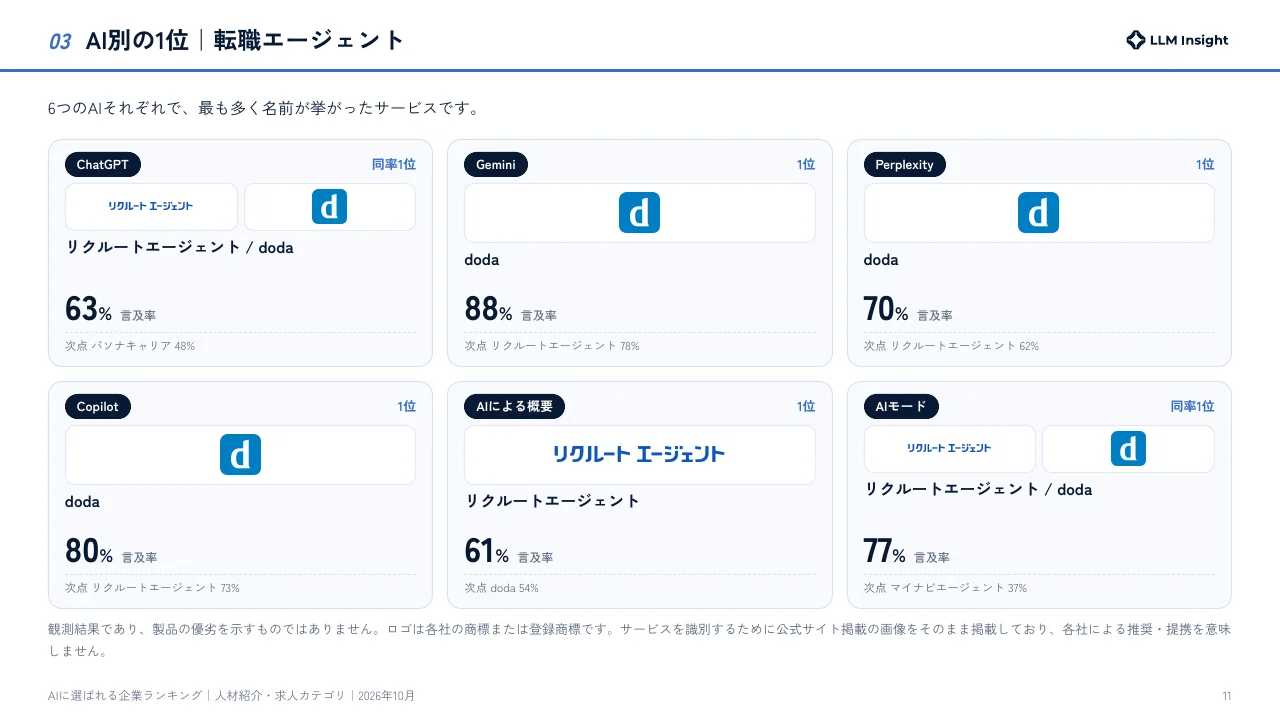Click the section number 03

pyautogui.click(x=60, y=41)
